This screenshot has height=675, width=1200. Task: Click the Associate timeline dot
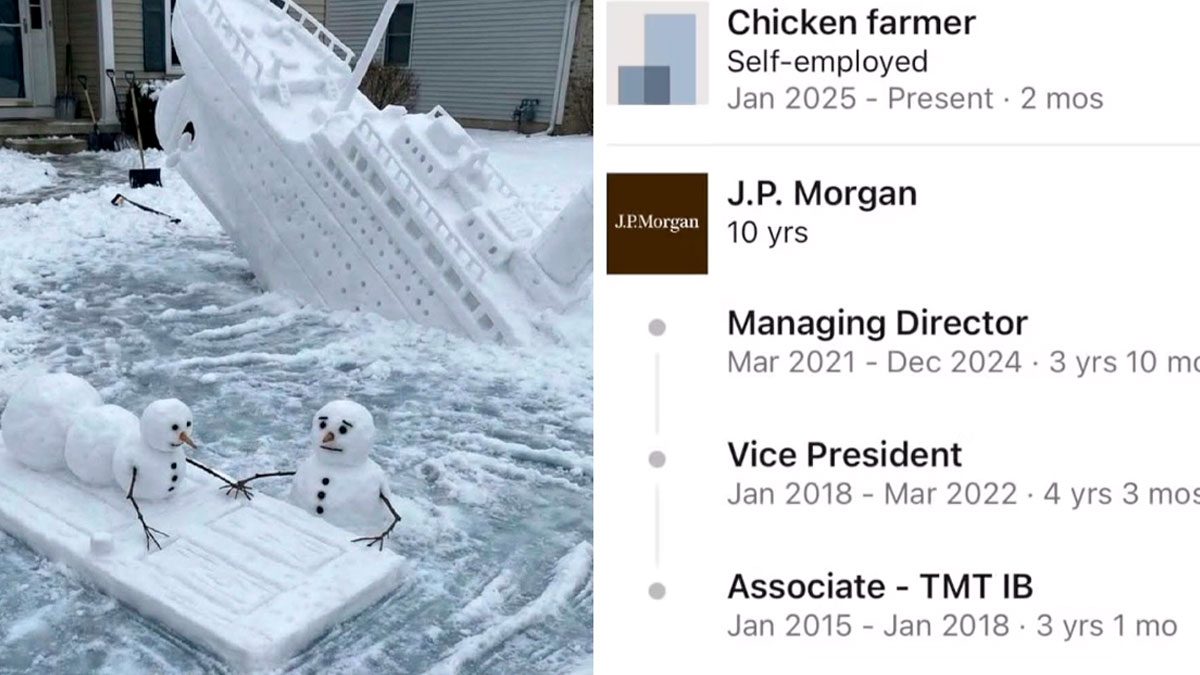[657, 591]
